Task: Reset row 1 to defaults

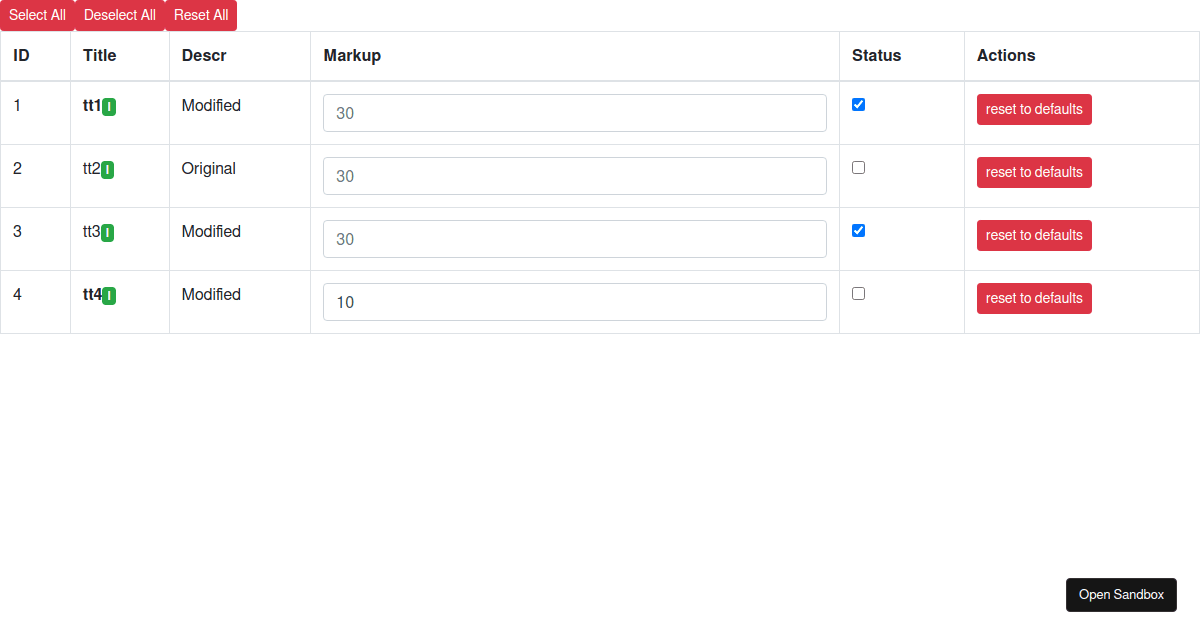Action: [1034, 109]
